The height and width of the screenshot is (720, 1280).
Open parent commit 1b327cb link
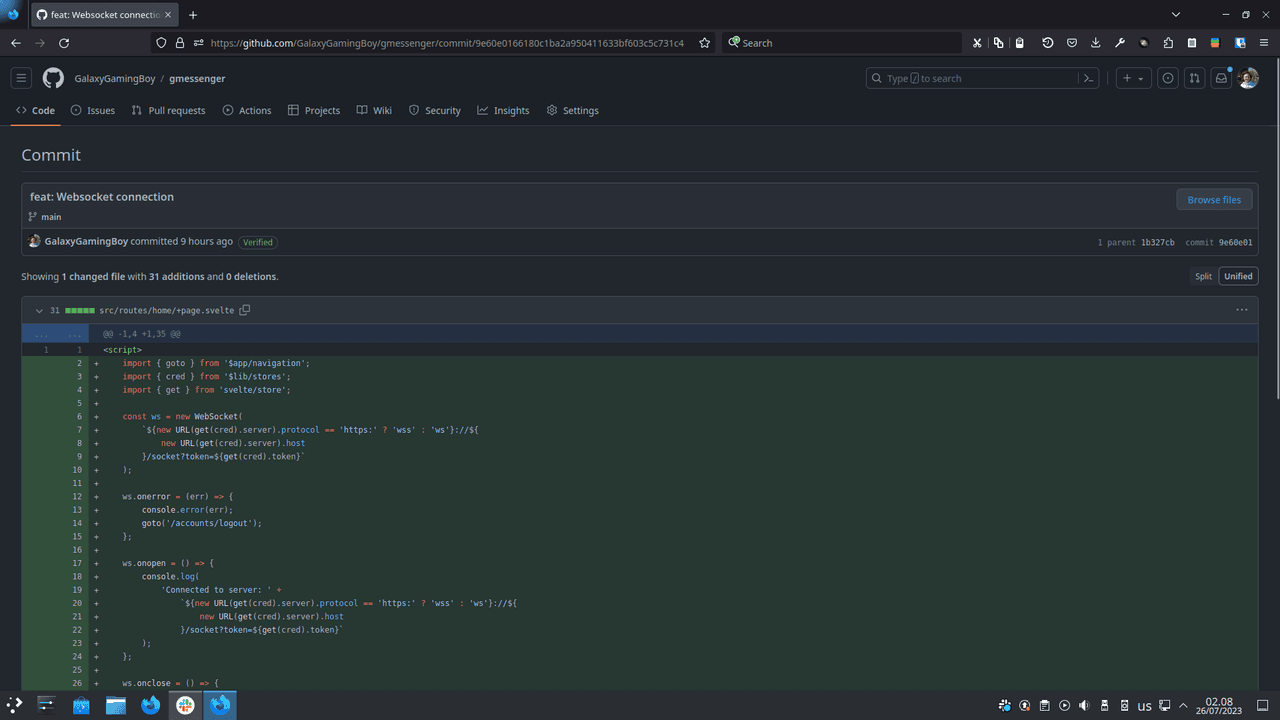(1157, 242)
